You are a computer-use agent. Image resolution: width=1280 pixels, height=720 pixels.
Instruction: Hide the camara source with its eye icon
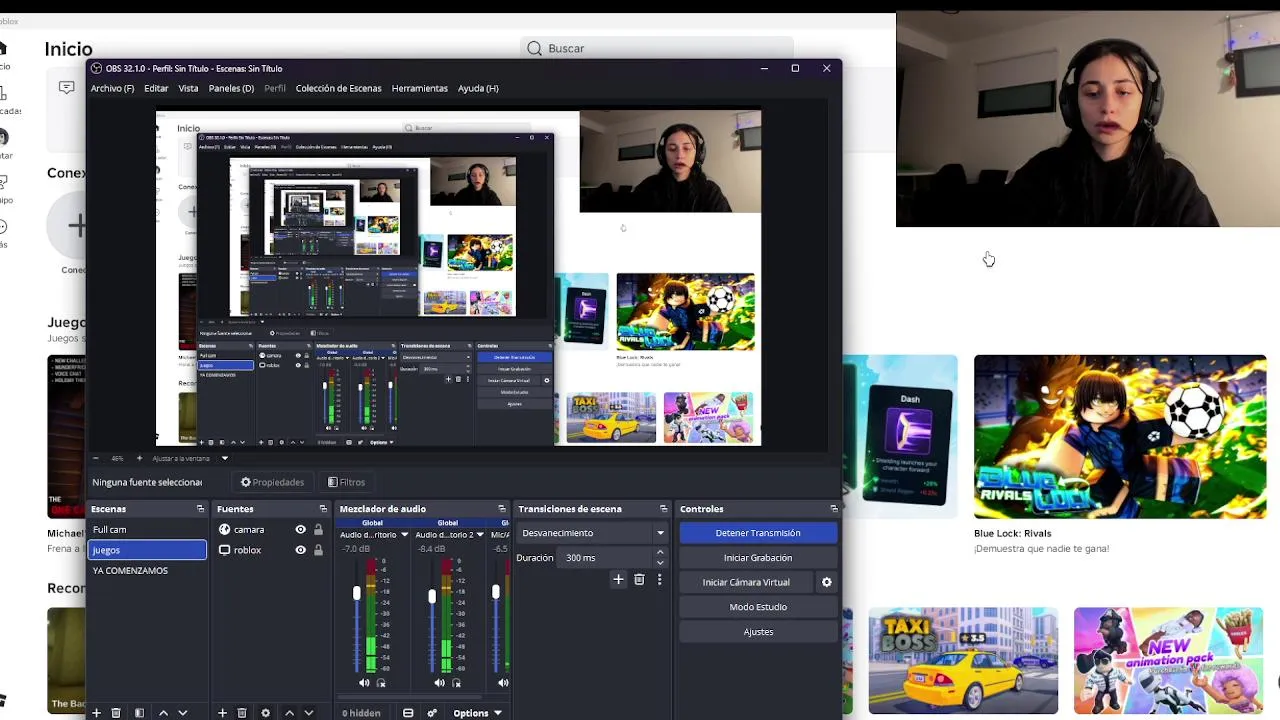pos(300,530)
